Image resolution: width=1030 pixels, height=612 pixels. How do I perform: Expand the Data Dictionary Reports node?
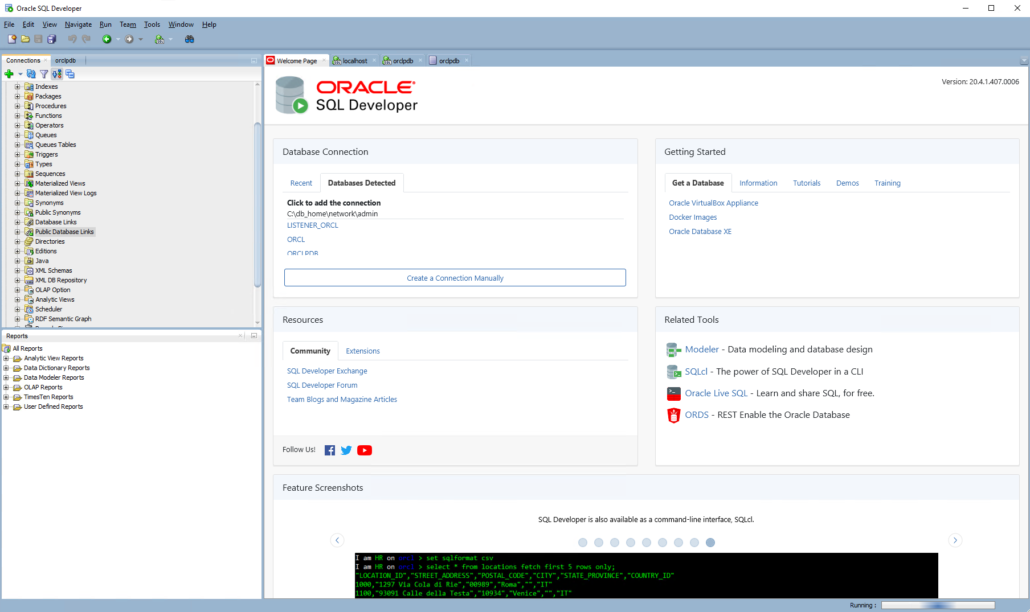[x=7, y=368]
